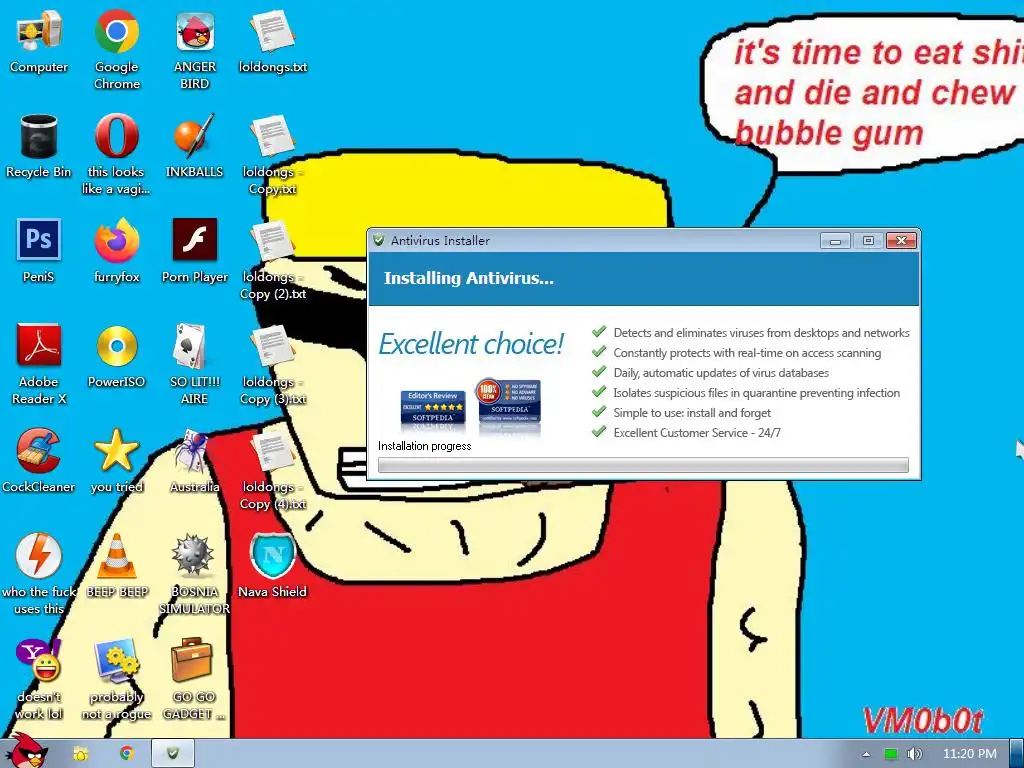The image size is (1024, 768).
Task: Launch Google Chrome from the desktop
Action: coord(116,49)
